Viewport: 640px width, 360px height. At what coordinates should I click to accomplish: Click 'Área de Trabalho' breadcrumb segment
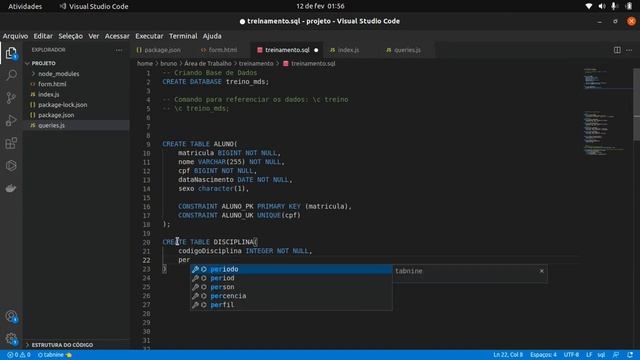tap(208, 64)
